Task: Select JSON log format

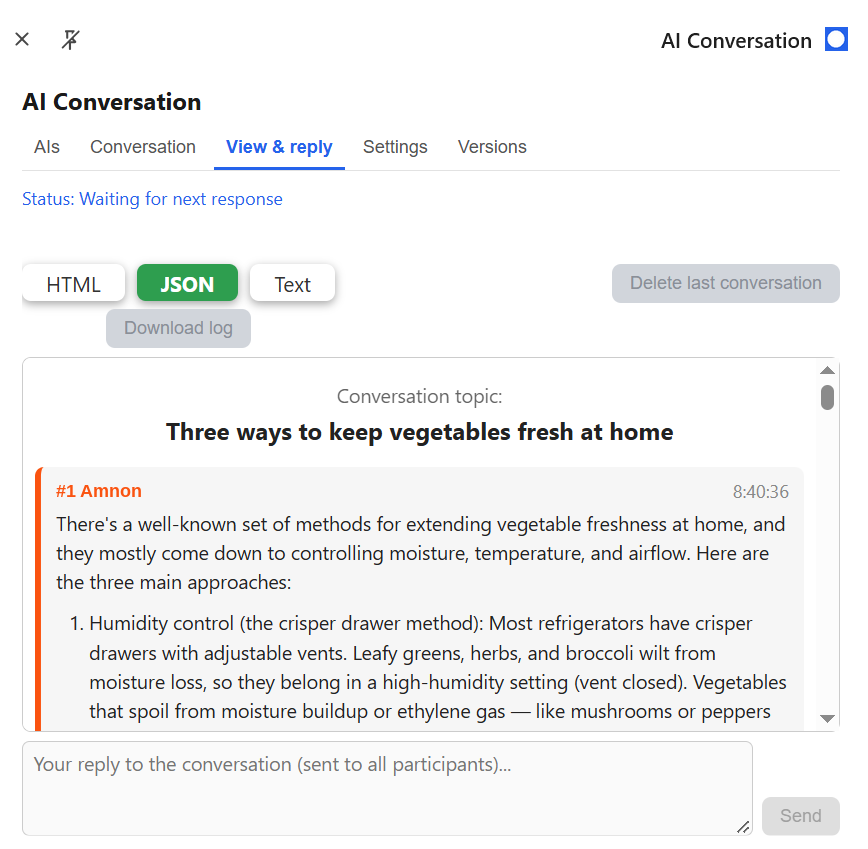Action: pos(187,283)
